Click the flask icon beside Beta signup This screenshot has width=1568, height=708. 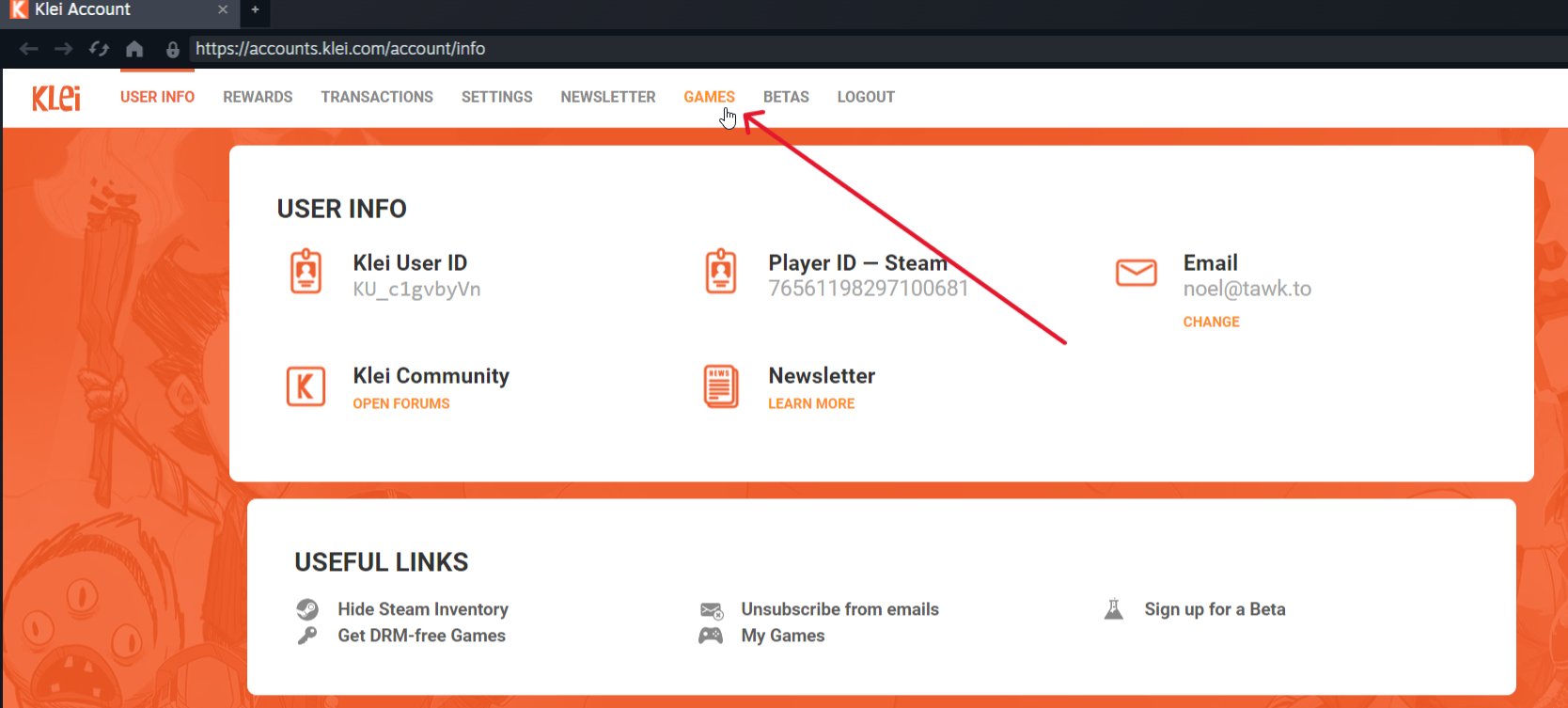[x=1114, y=609]
